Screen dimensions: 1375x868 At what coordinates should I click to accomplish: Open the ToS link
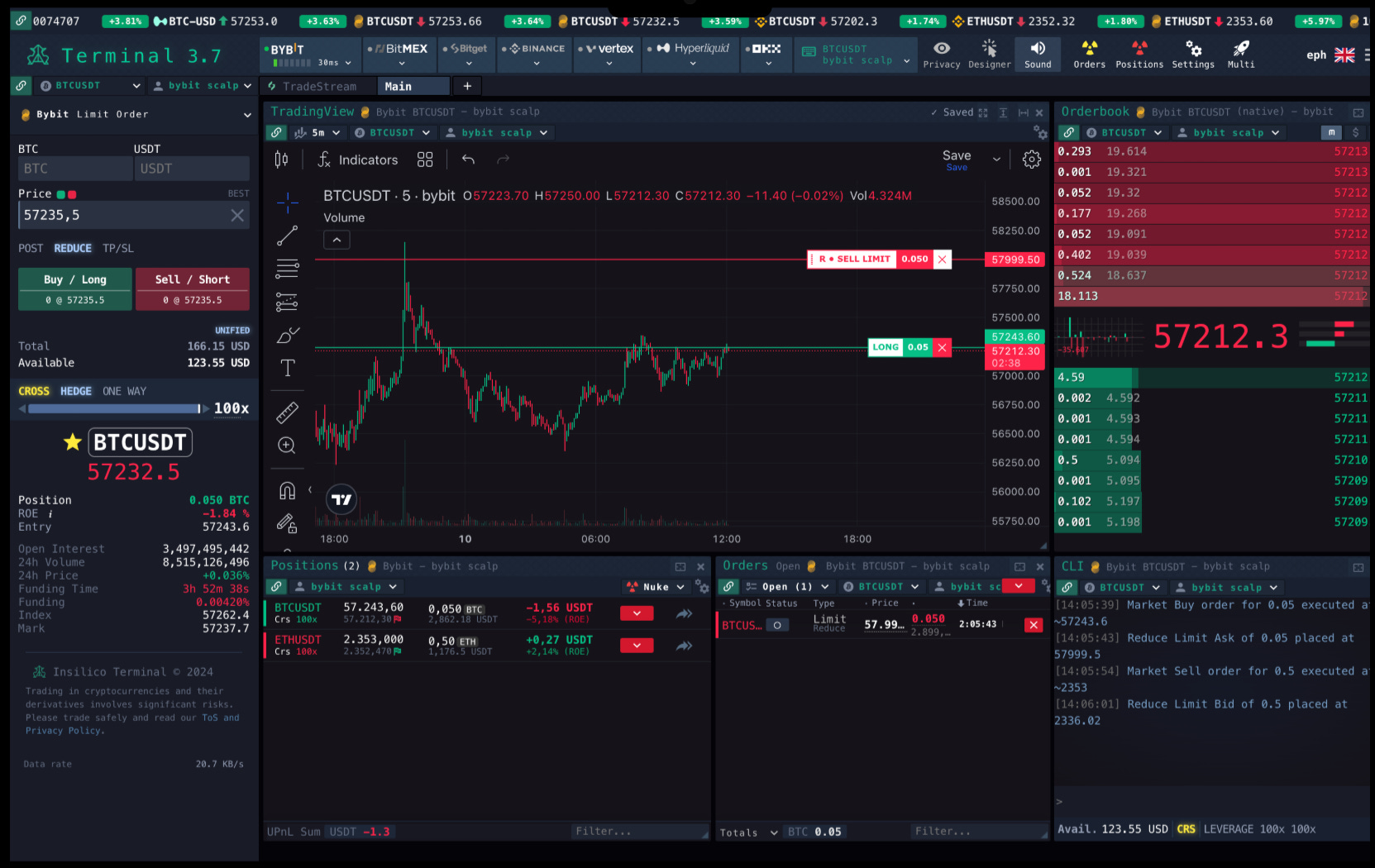point(210,718)
